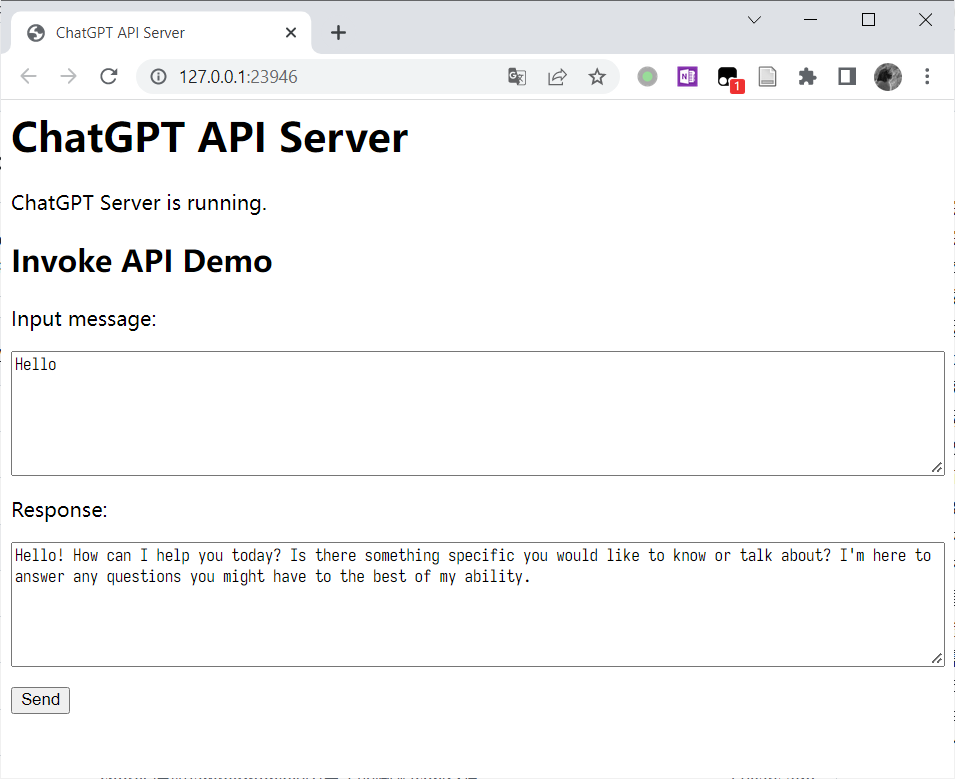Image resolution: width=955 pixels, height=779 pixels.
Task: Open the tab search chevron
Action: click(x=753, y=19)
